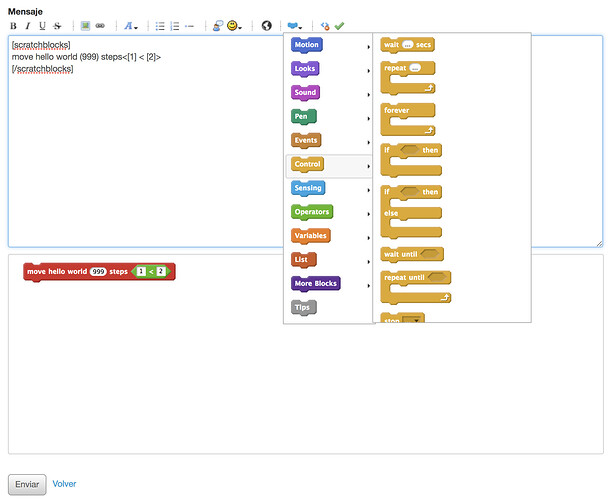Submit the message with Enviar

point(27,484)
